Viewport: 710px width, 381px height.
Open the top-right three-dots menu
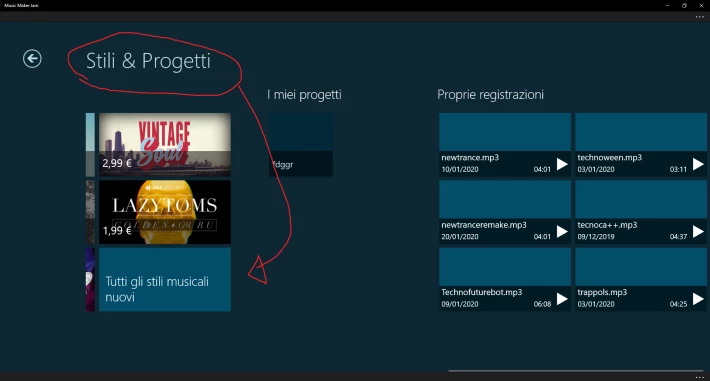[700, 17]
